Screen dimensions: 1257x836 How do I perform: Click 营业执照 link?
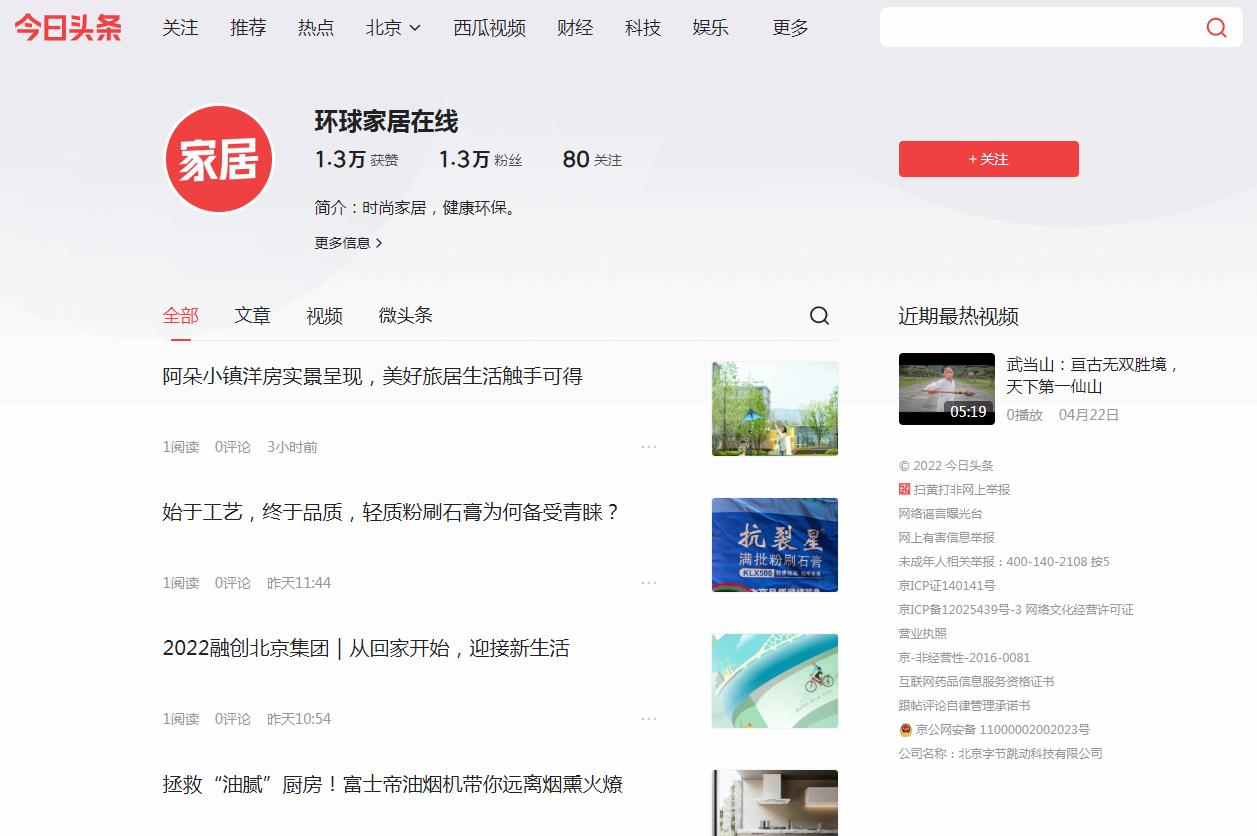[x=922, y=634]
